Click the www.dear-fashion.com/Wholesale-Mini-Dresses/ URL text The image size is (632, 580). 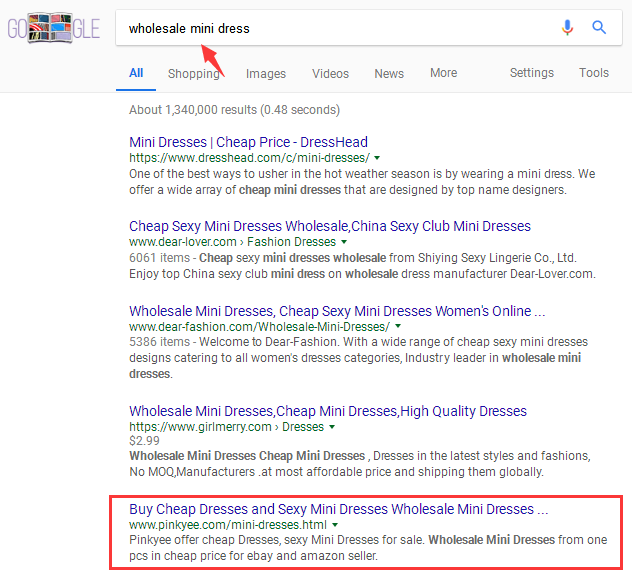point(260,326)
